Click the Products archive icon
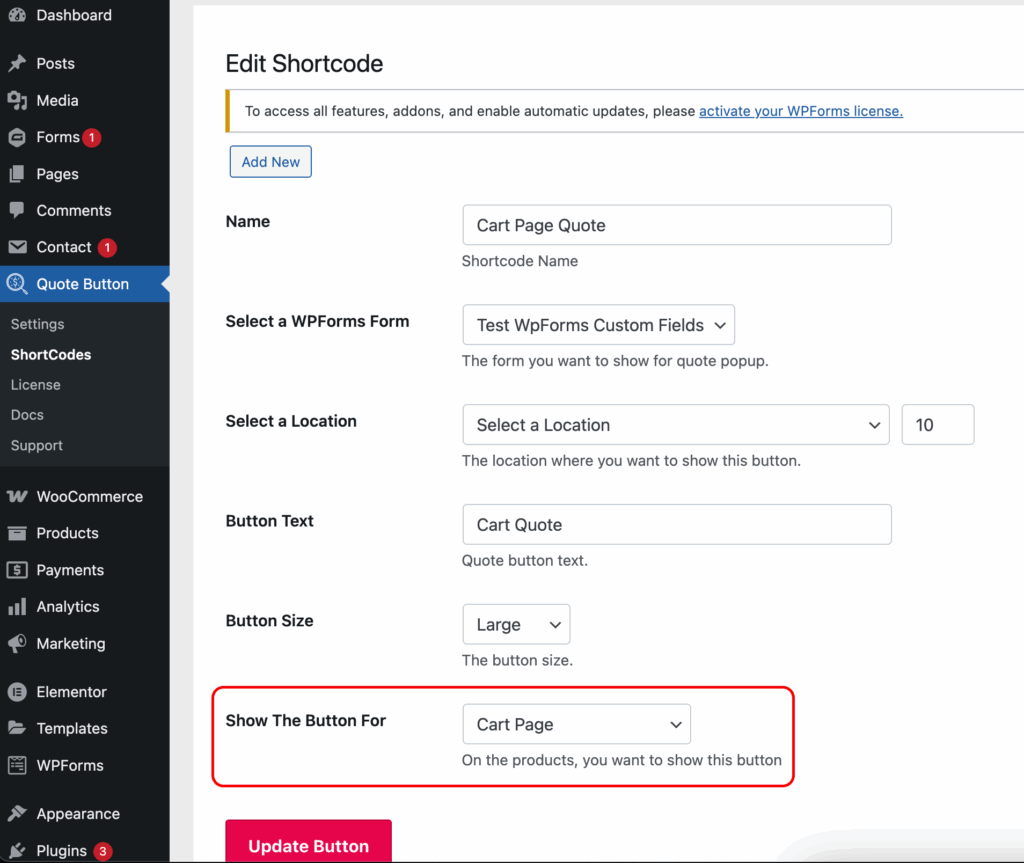Viewport: 1024px width, 863px height. (x=17, y=533)
